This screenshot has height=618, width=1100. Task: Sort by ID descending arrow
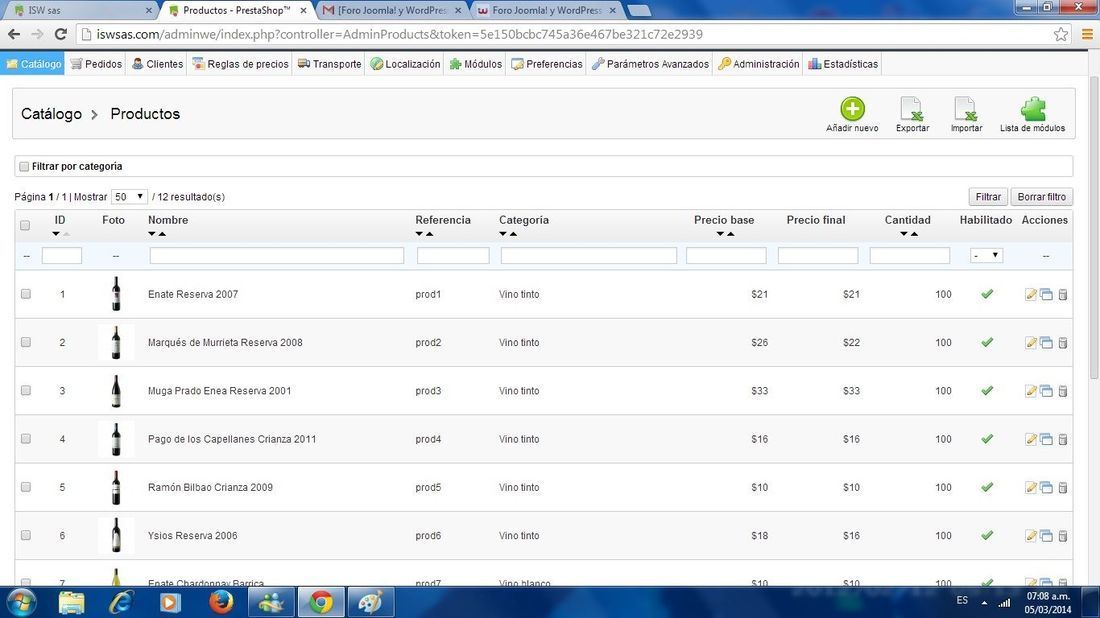[x=56, y=234]
